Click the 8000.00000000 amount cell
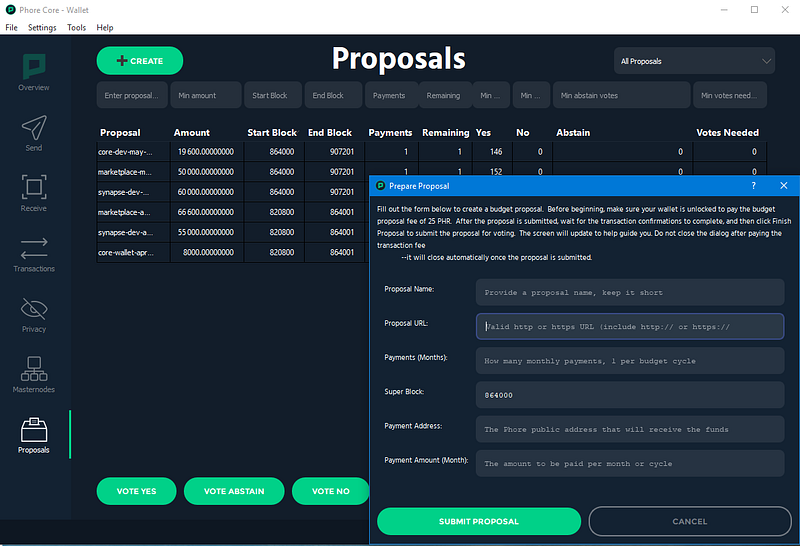Viewport: 800px width, 546px height. (207, 252)
